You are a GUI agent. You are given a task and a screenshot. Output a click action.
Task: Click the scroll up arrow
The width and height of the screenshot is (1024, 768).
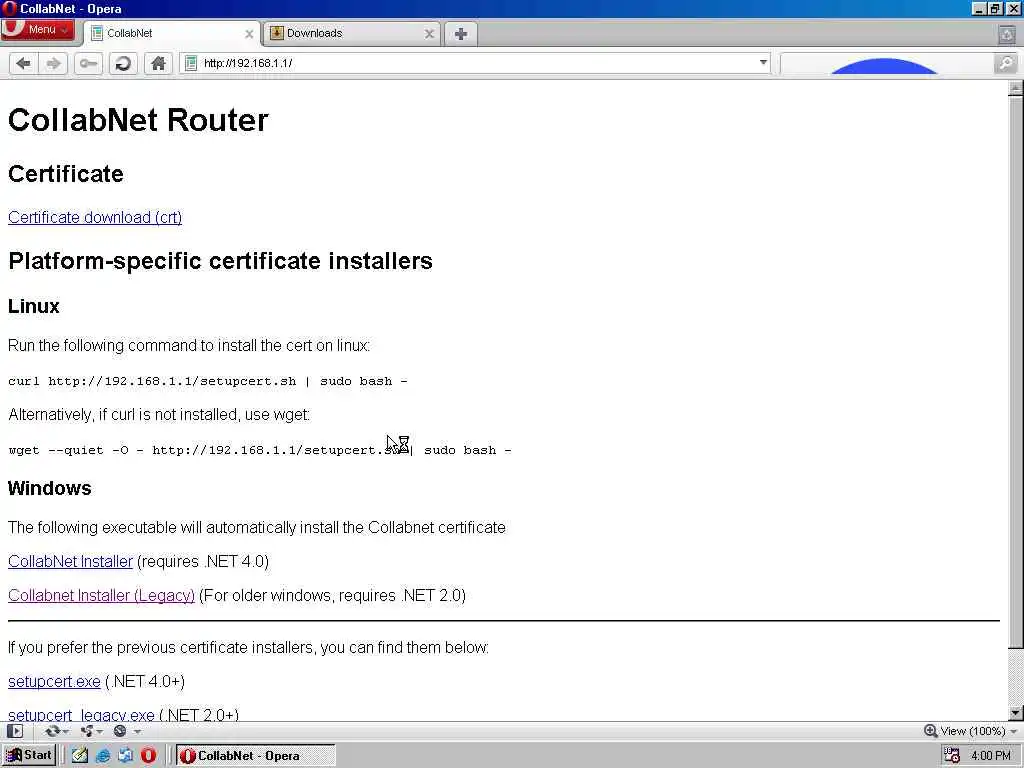click(x=1016, y=88)
